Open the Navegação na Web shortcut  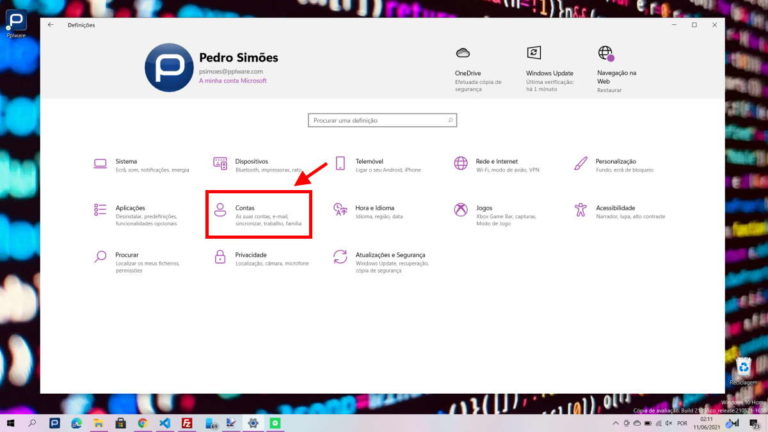pyautogui.click(x=616, y=66)
